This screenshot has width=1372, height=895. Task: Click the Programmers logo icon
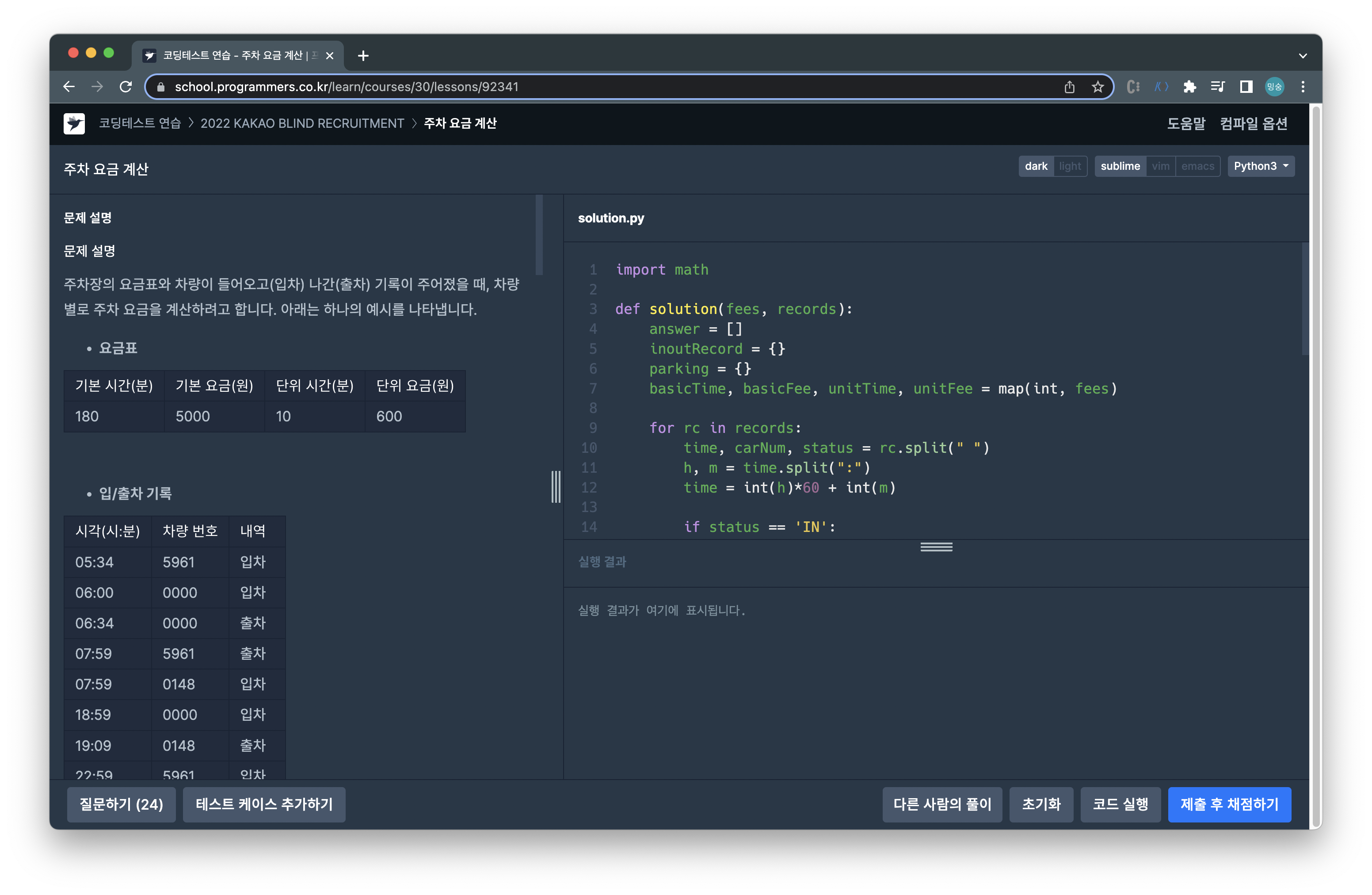click(74, 123)
